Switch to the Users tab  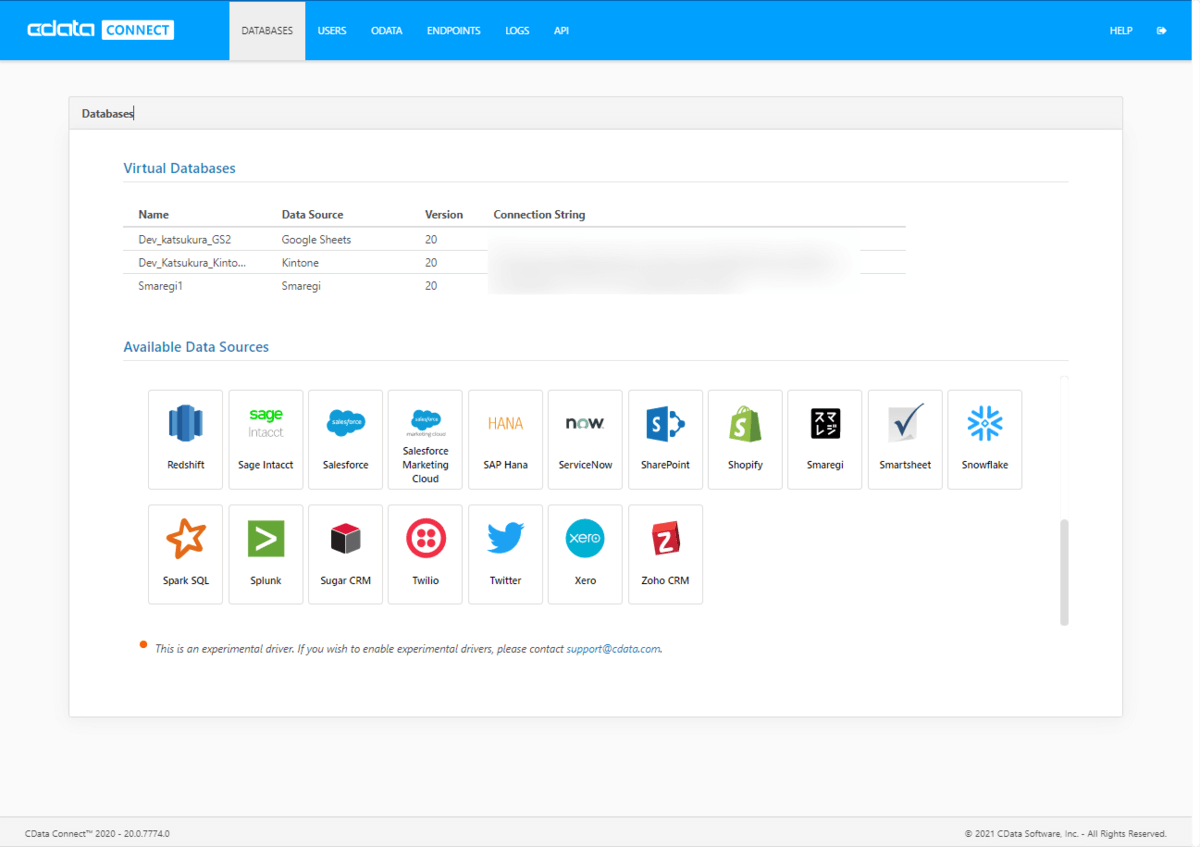point(332,31)
